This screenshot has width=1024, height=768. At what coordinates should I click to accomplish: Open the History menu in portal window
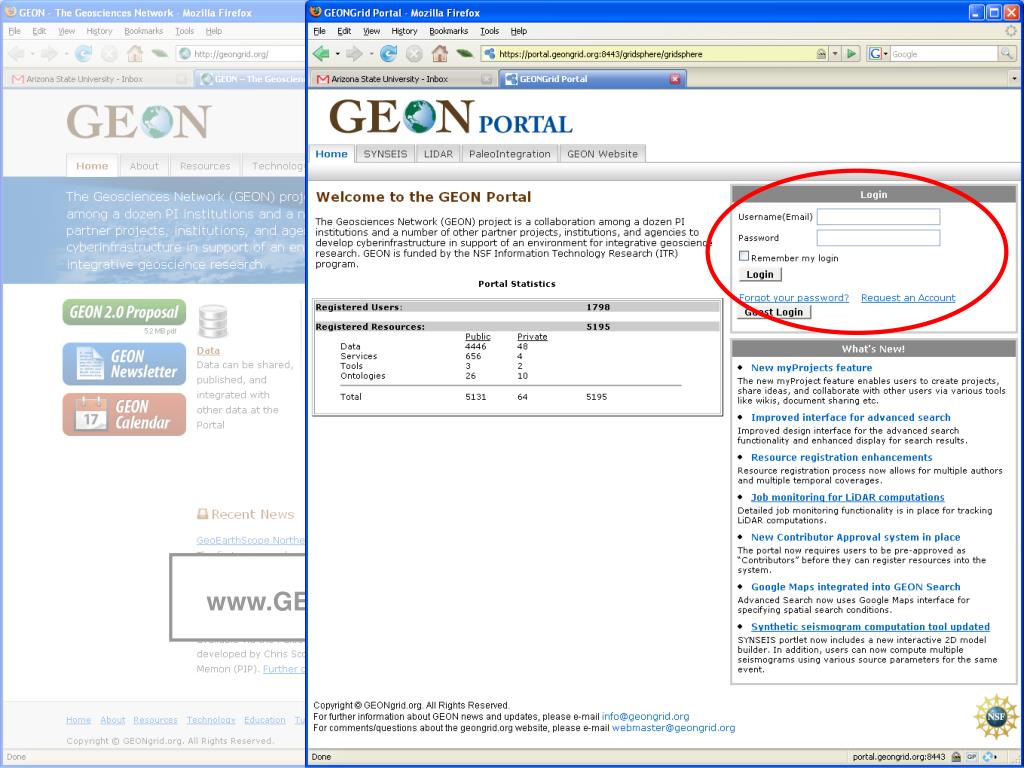404,31
